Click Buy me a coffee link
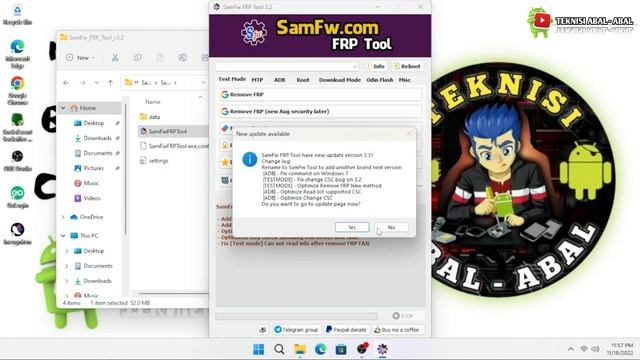The height and width of the screenshot is (360, 640). click(397, 329)
